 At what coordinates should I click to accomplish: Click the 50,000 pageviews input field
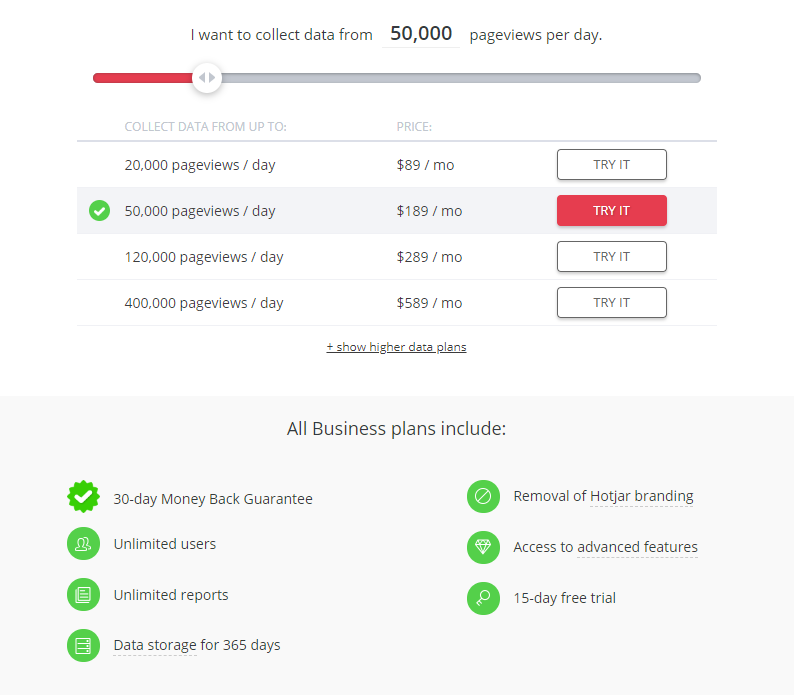click(x=421, y=34)
